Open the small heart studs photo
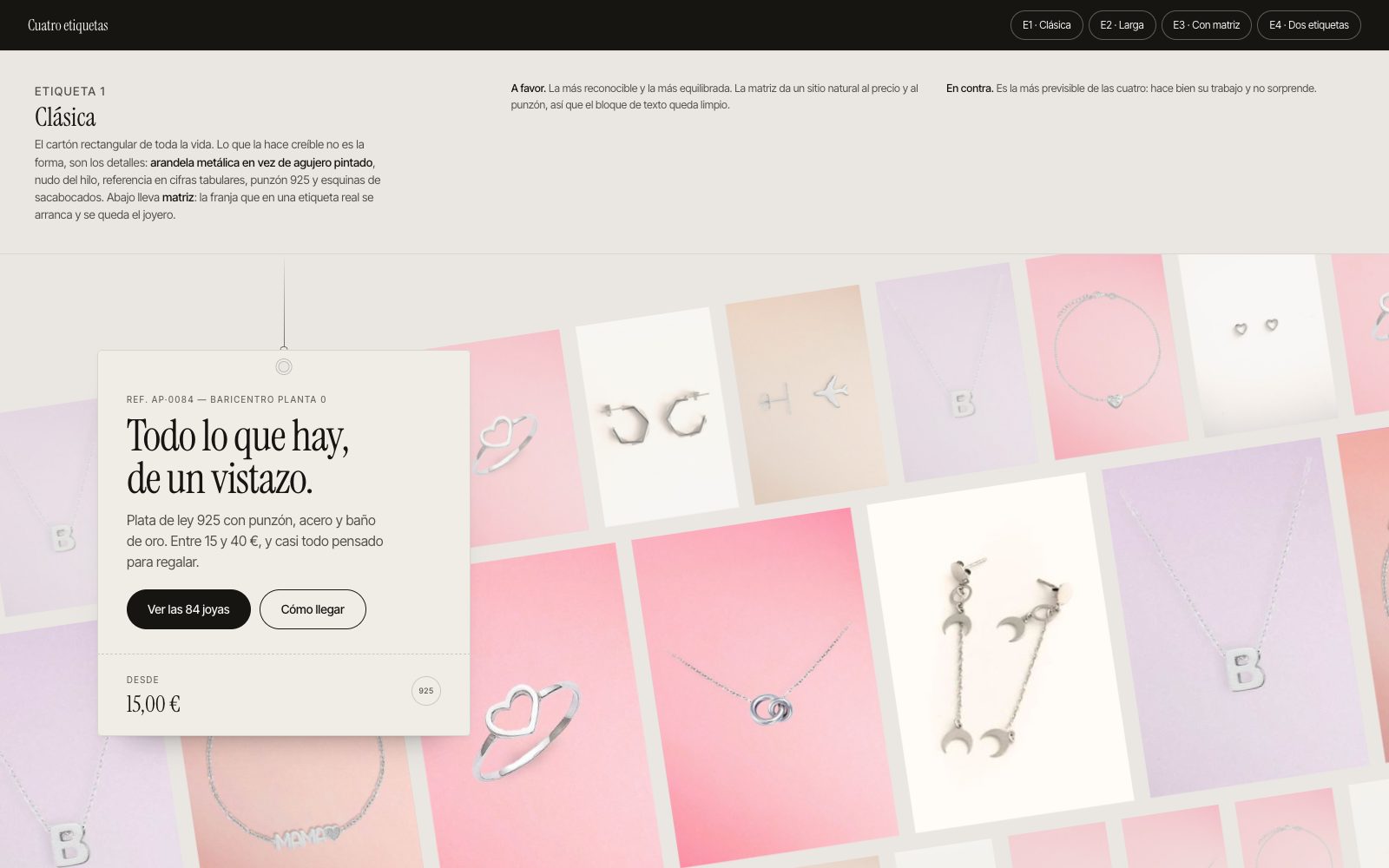The width and height of the screenshot is (1389, 868). pyautogui.click(x=1256, y=345)
